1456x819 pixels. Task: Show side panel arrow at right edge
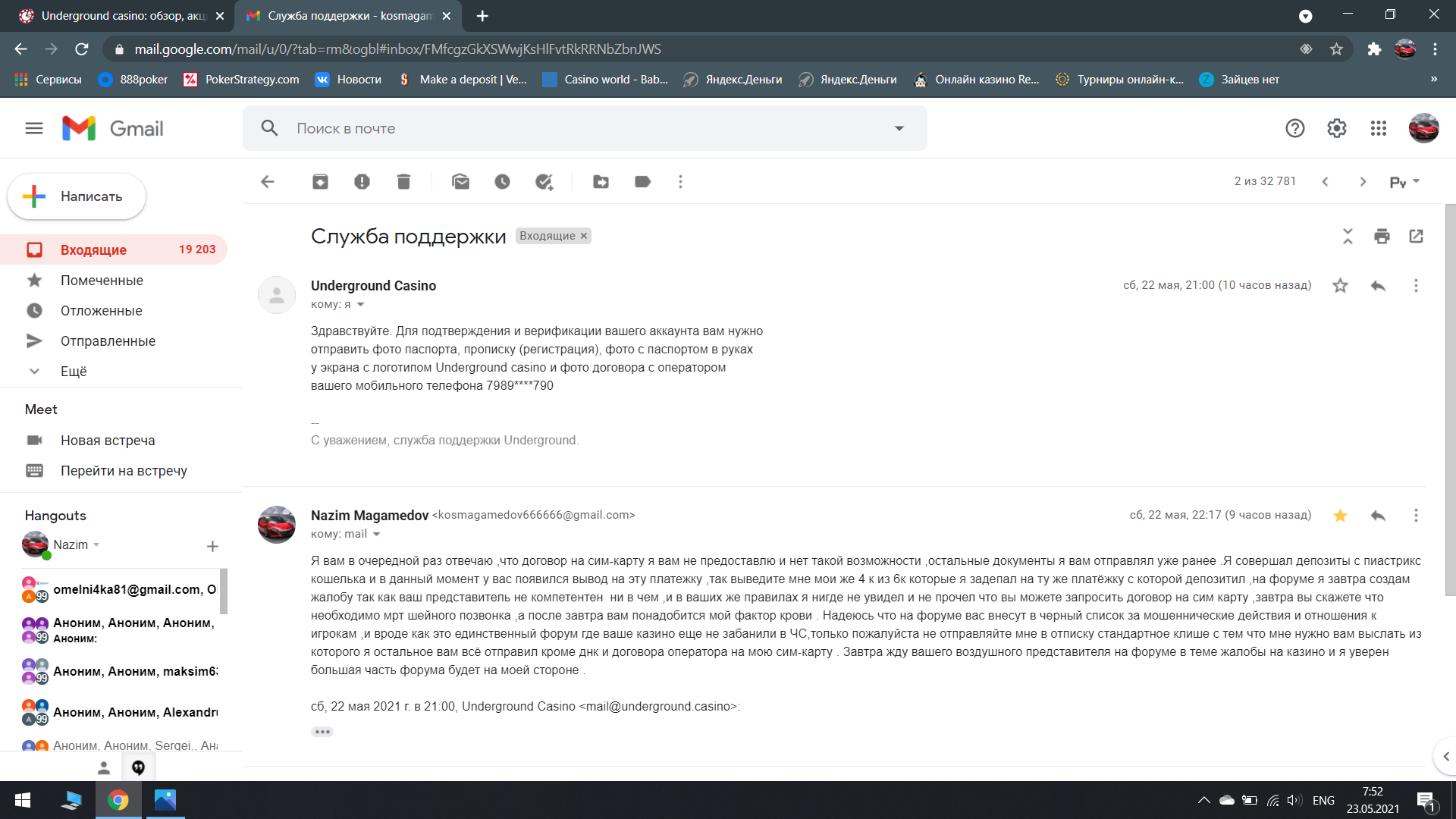pyautogui.click(x=1445, y=756)
